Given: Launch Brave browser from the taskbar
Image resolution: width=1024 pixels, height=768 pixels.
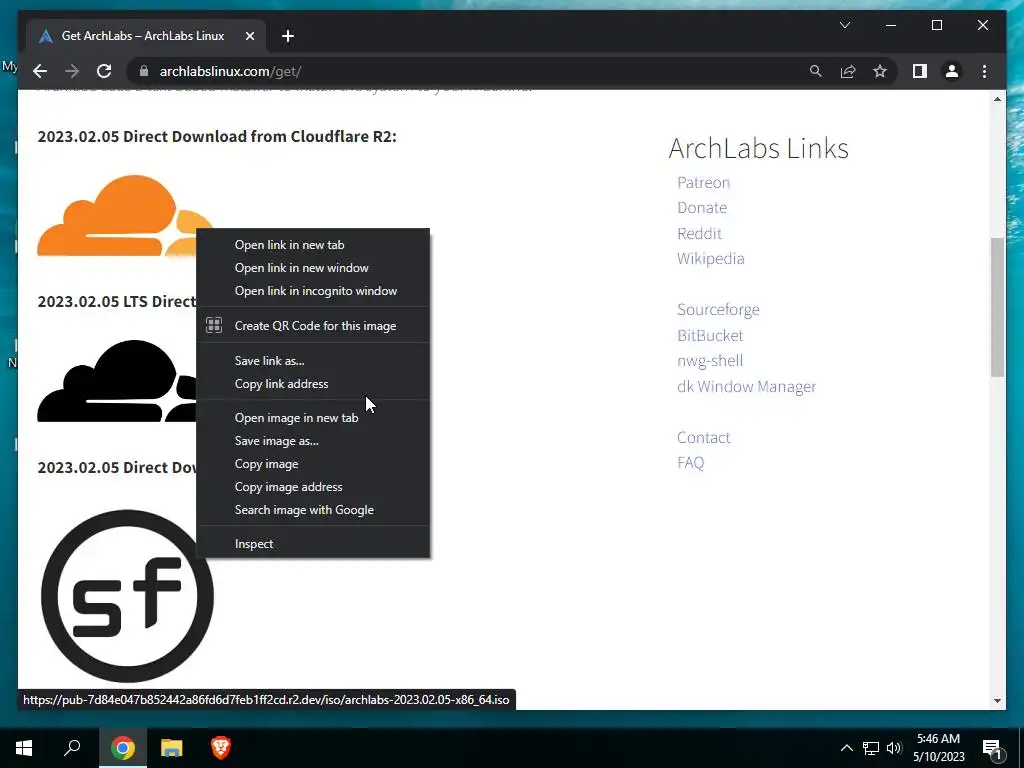Looking at the screenshot, I should coord(221,748).
